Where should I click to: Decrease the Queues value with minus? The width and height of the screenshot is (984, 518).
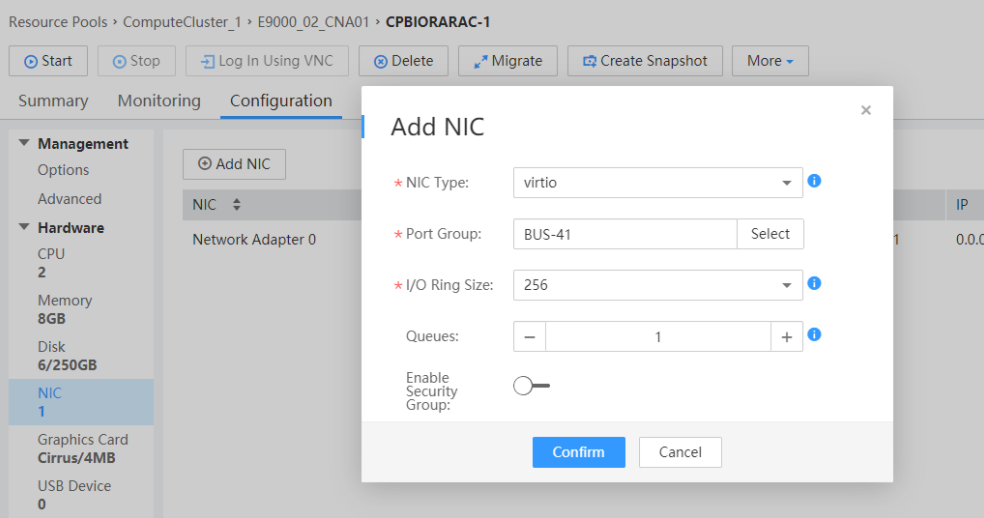point(529,337)
